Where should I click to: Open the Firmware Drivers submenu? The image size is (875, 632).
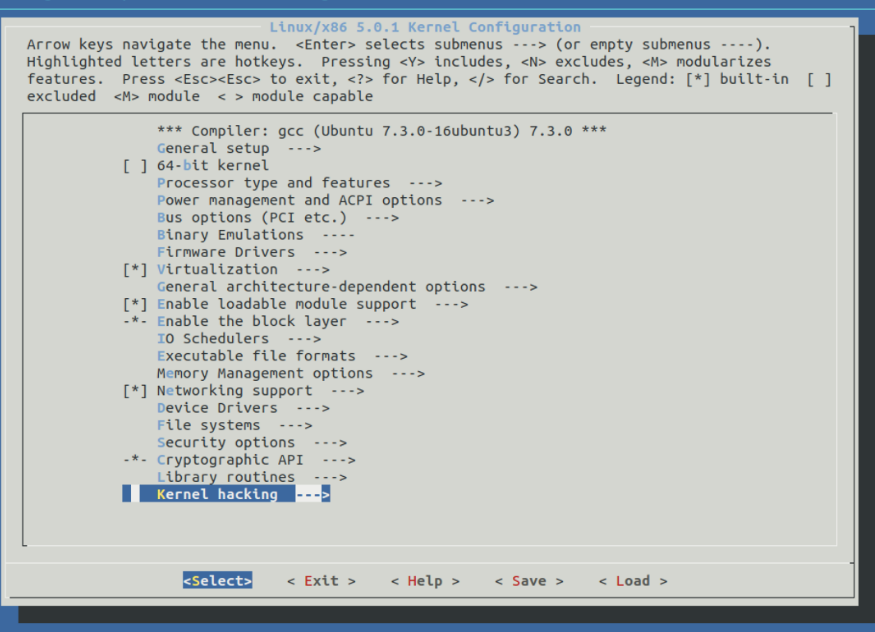(252, 252)
